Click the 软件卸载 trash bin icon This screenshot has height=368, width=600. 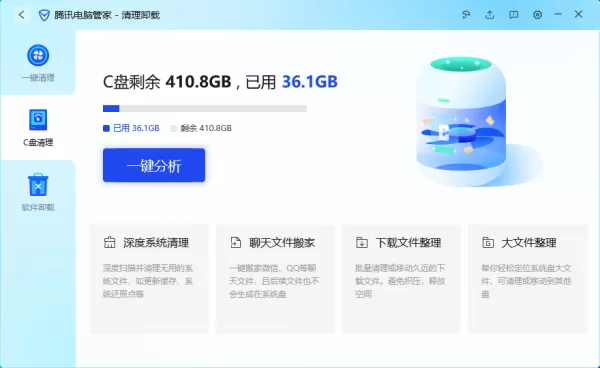point(38,185)
